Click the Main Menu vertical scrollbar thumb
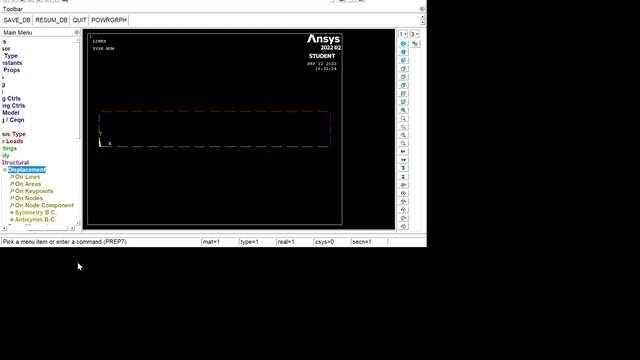 click(x=78, y=91)
